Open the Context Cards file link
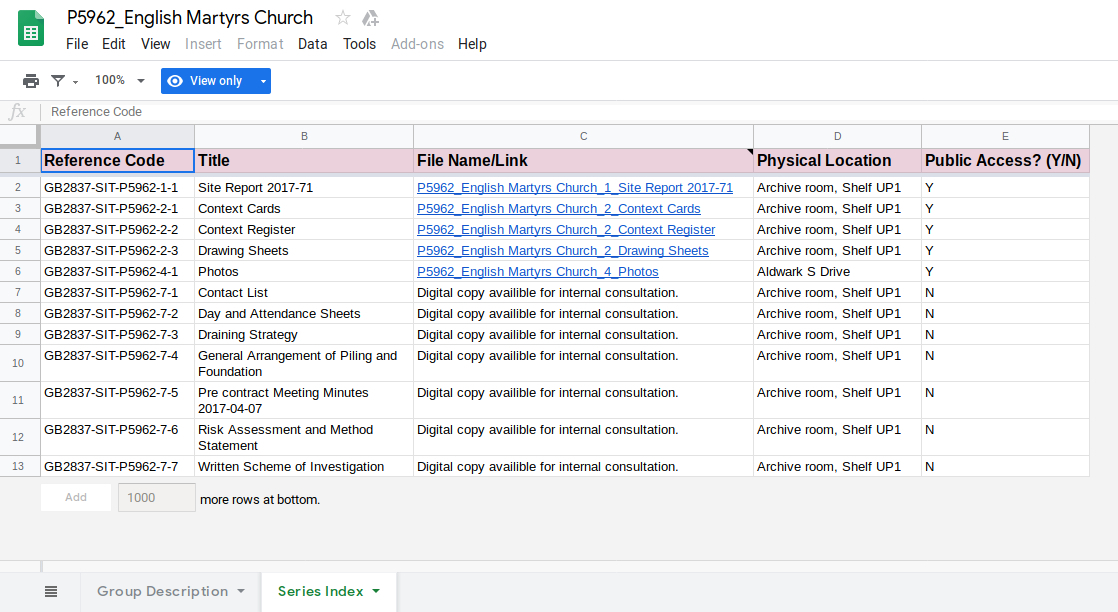 click(559, 209)
